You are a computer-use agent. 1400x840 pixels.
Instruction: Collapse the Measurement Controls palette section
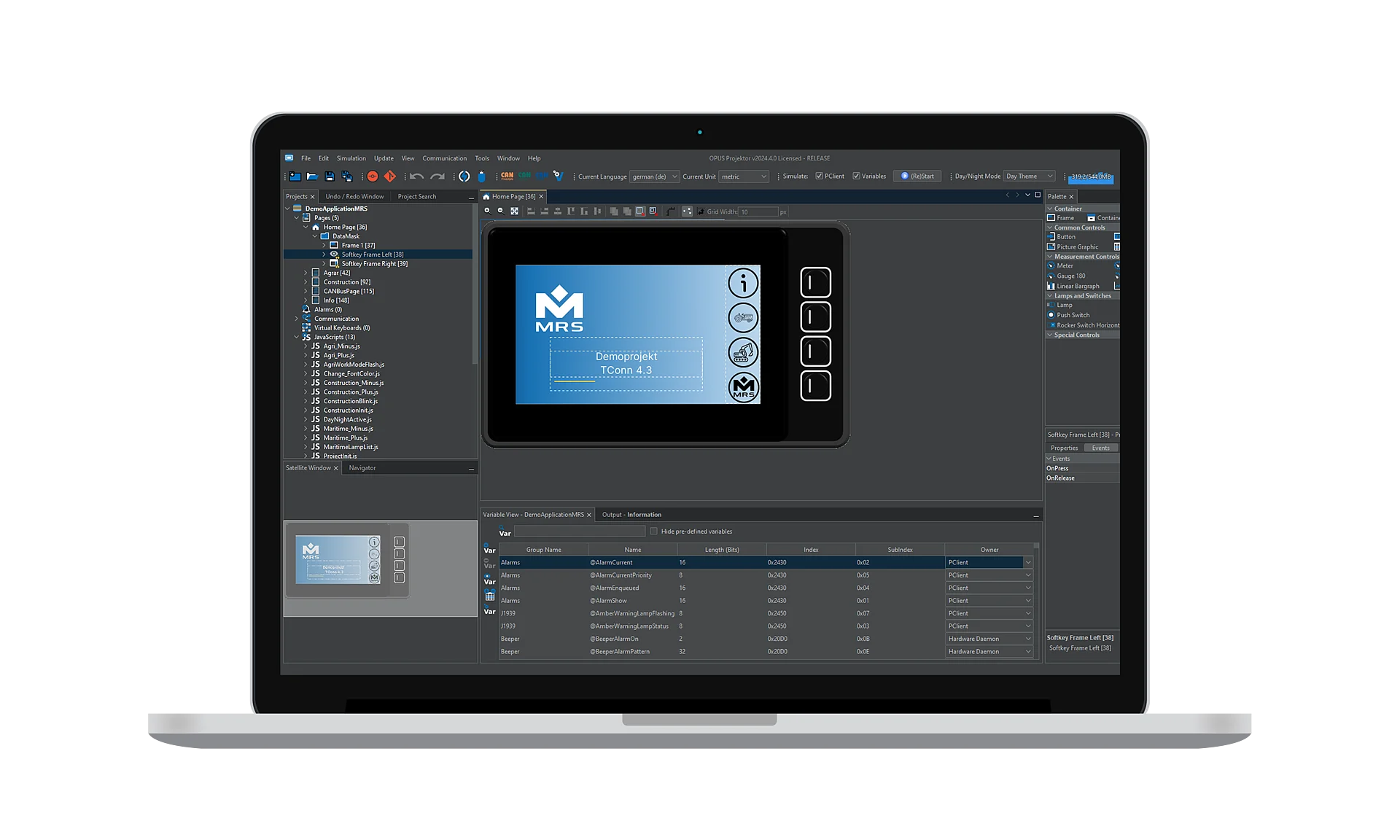[1050, 257]
